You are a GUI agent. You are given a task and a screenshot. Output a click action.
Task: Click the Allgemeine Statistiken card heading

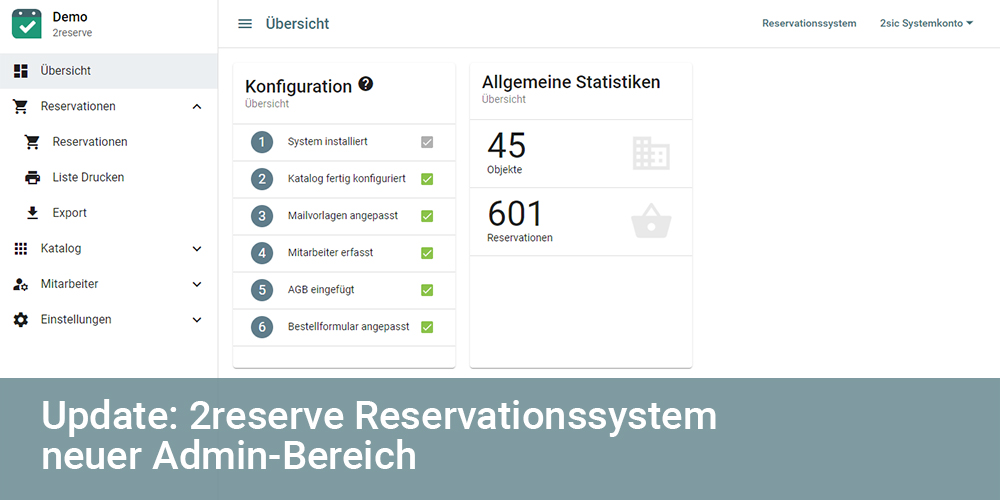point(571,82)
